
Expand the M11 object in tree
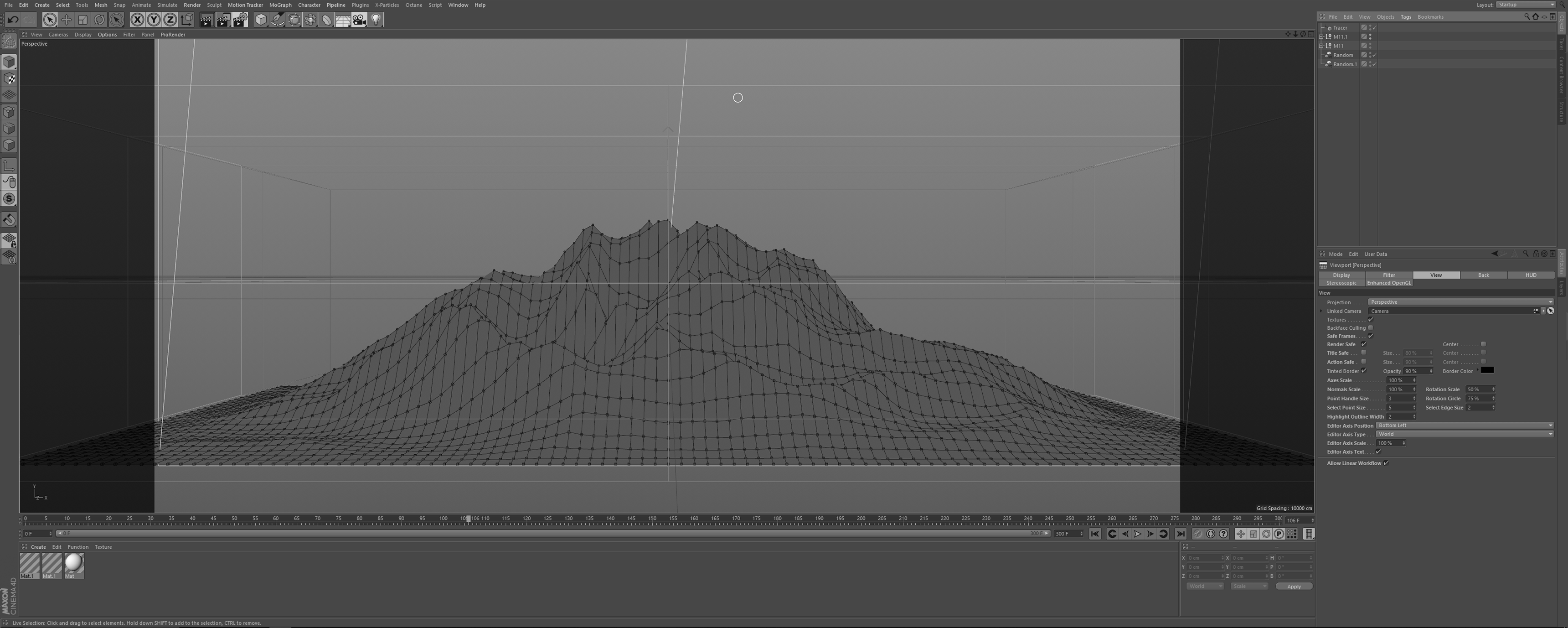click(x=1321, y=46)
